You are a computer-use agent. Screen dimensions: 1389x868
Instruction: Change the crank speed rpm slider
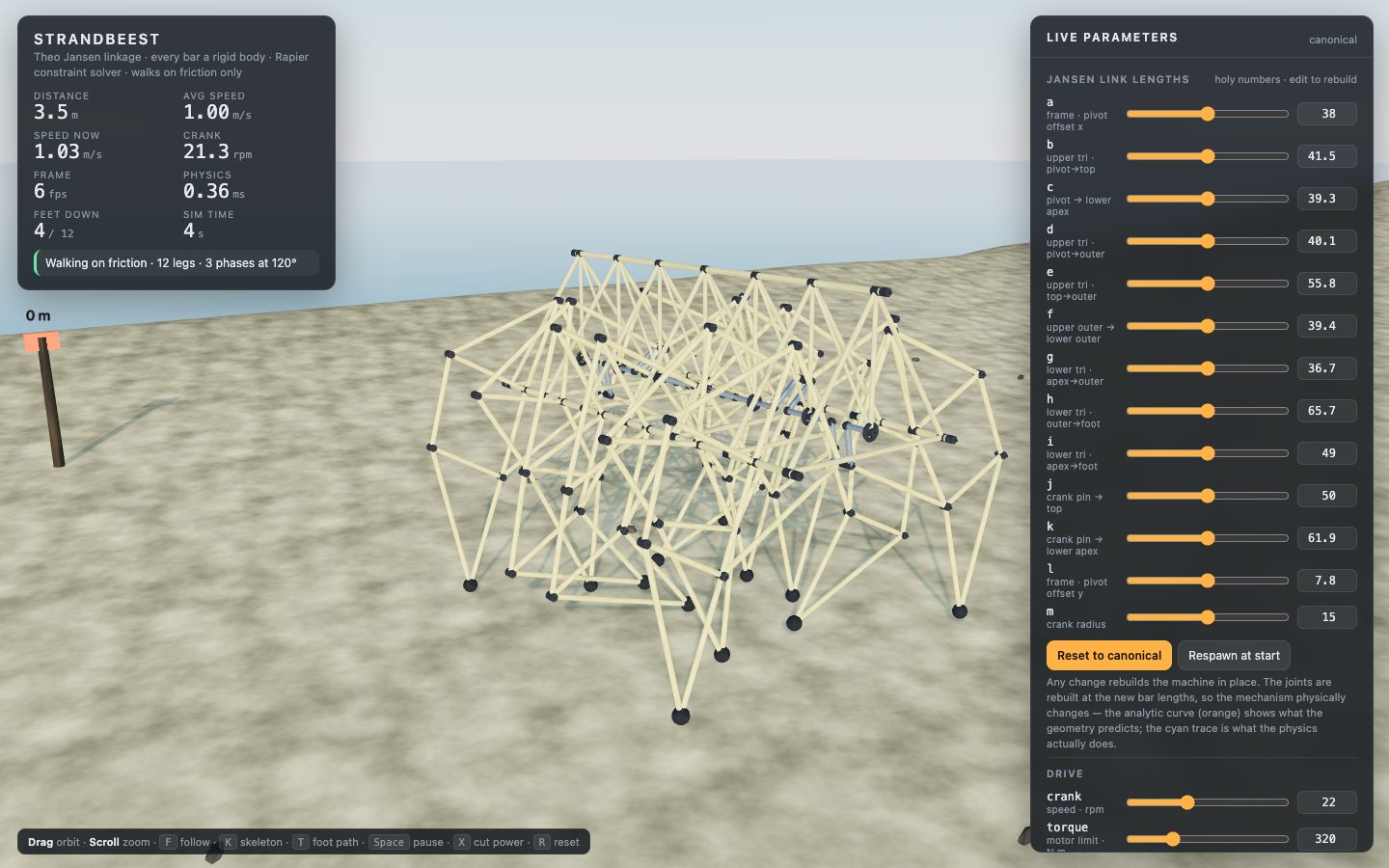point(1208,802)
